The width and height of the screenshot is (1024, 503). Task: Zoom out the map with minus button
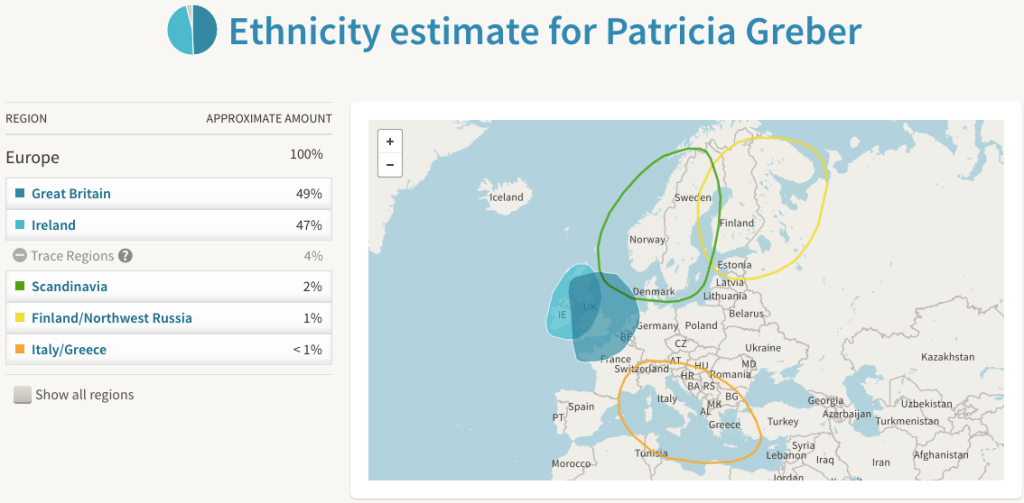point(390,165)
